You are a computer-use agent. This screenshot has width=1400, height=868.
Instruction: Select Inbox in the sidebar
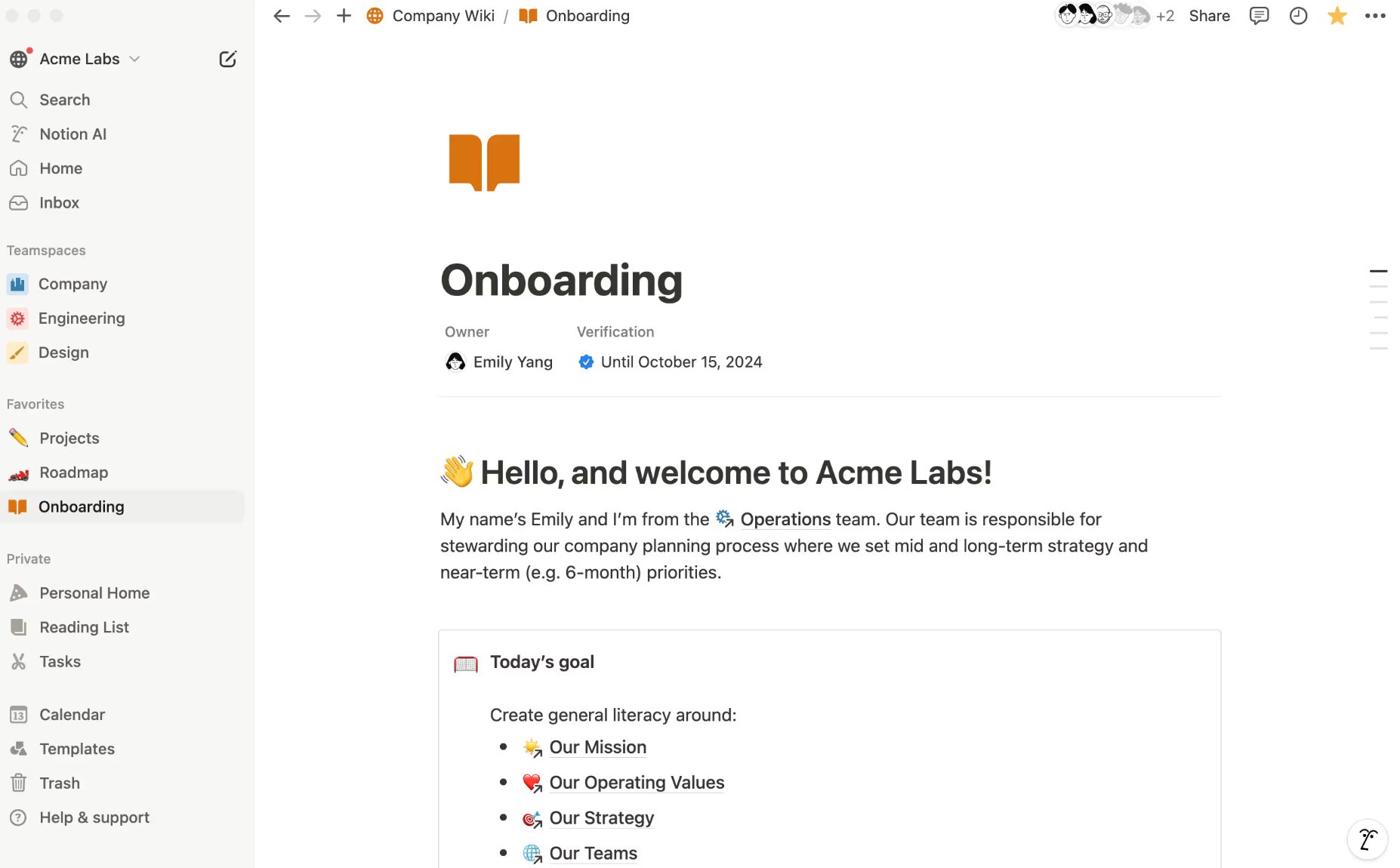point(59,202)
